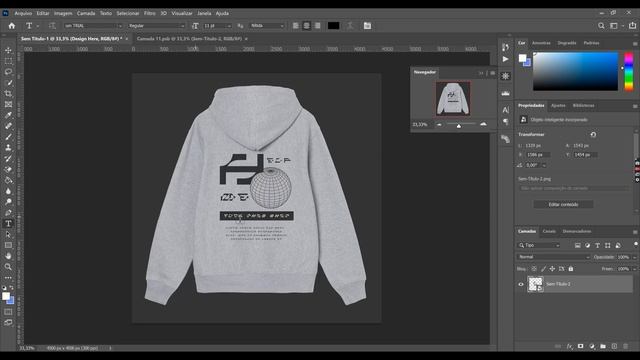The height and width of the screenshot is (360, 640).
Task: Toggle the type layer filter
Action: tap(598, 245)
